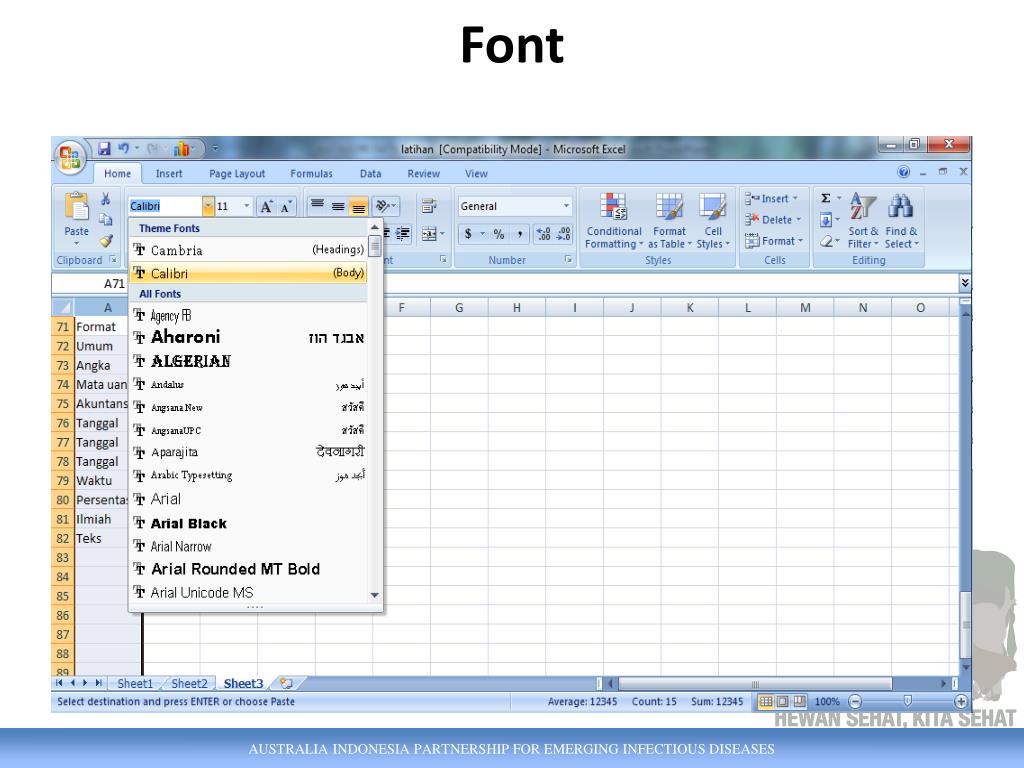
Task: Open the Page Layout ribbon tab
Action: click(x=237, y=174)
